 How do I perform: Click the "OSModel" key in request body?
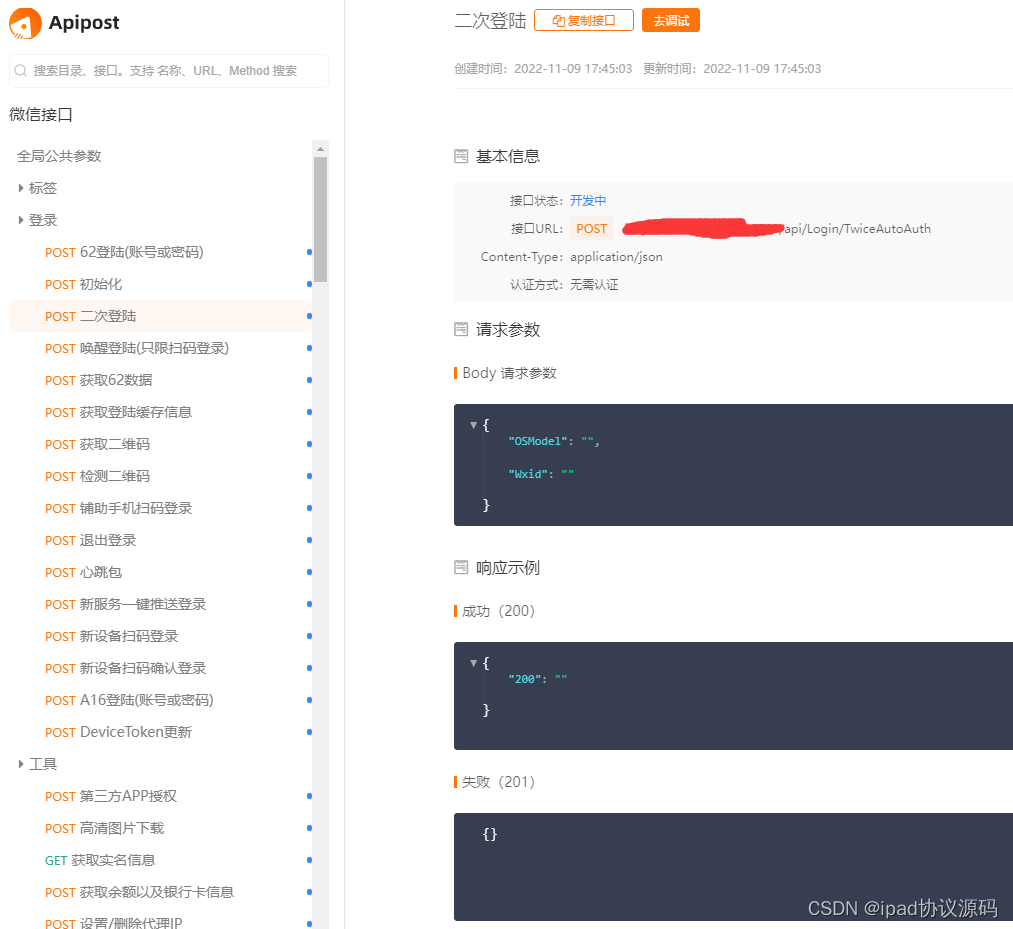pyautogui.click(x=538, y=441)
